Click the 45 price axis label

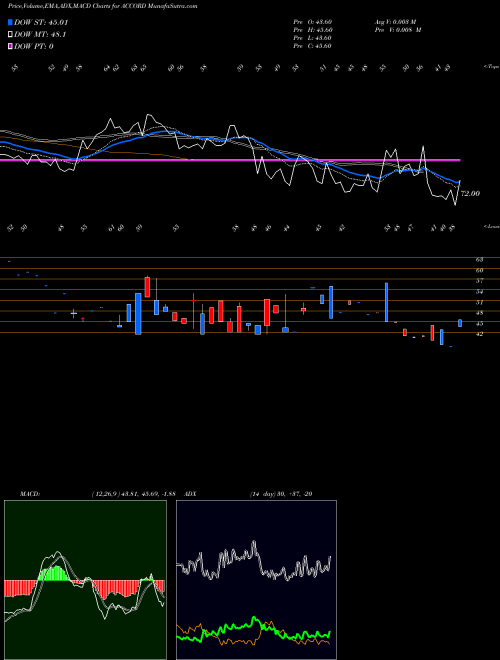pyautogui.click(x=480, y=324)
